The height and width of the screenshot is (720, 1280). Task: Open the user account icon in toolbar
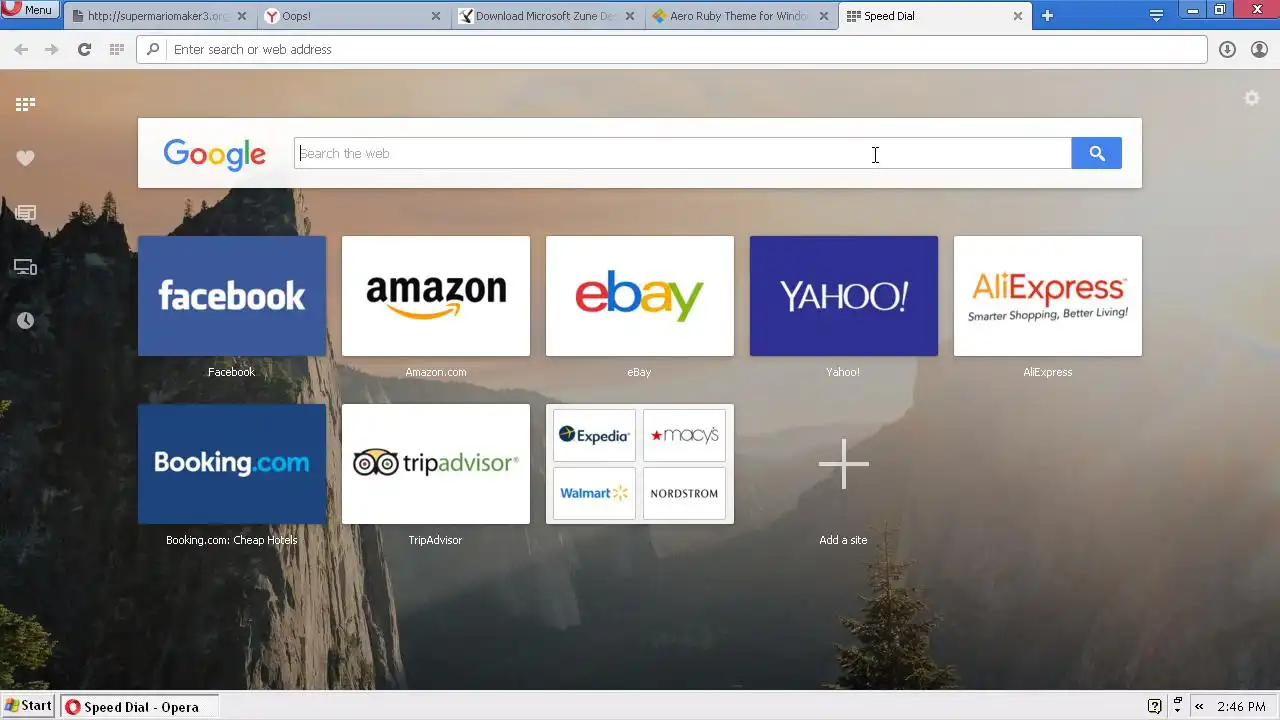coord(1259,49)
